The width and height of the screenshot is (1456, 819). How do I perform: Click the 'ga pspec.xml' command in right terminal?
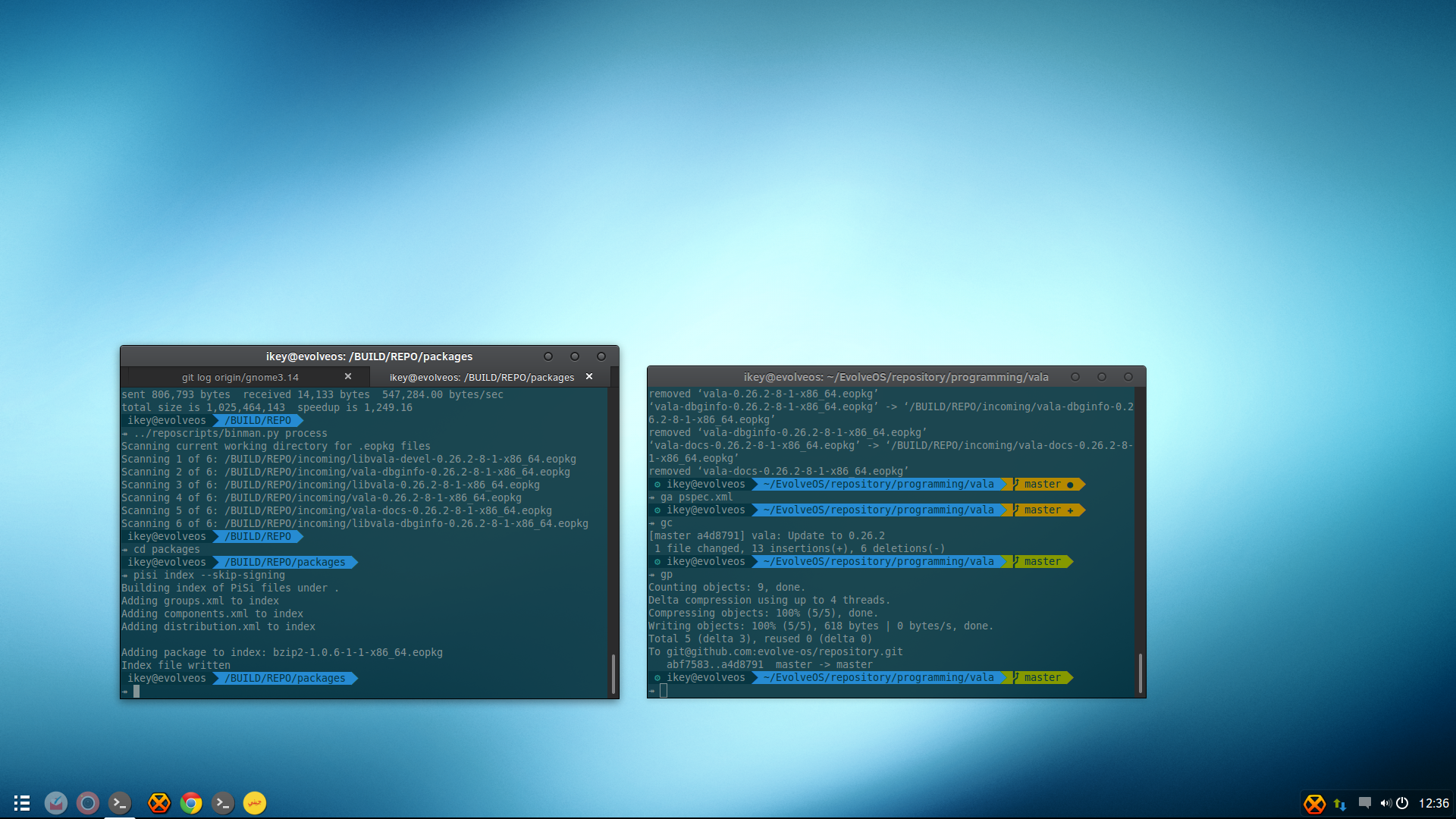pos(696,497)
